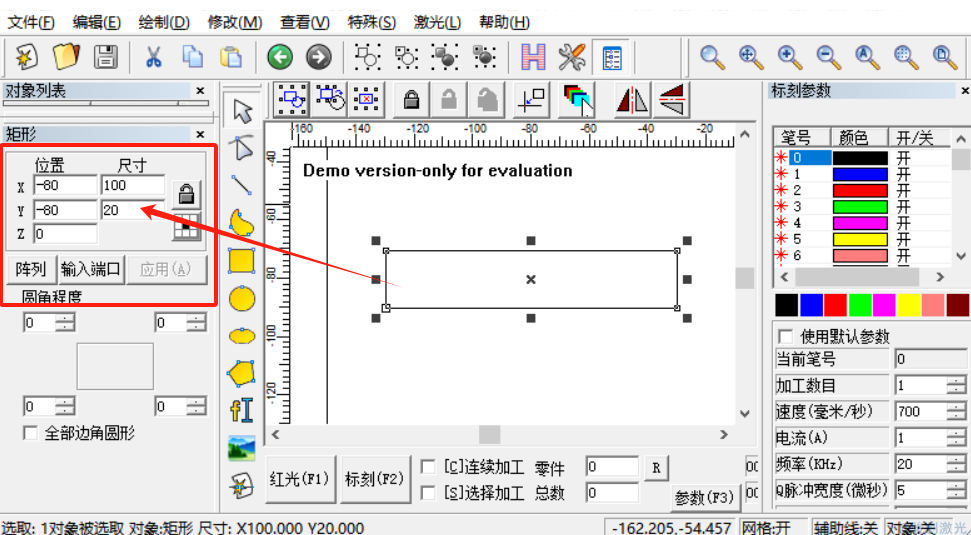This screenshot has height=535, width=971.
Task: Click the Copy icon
Action: tap(192, 57)
